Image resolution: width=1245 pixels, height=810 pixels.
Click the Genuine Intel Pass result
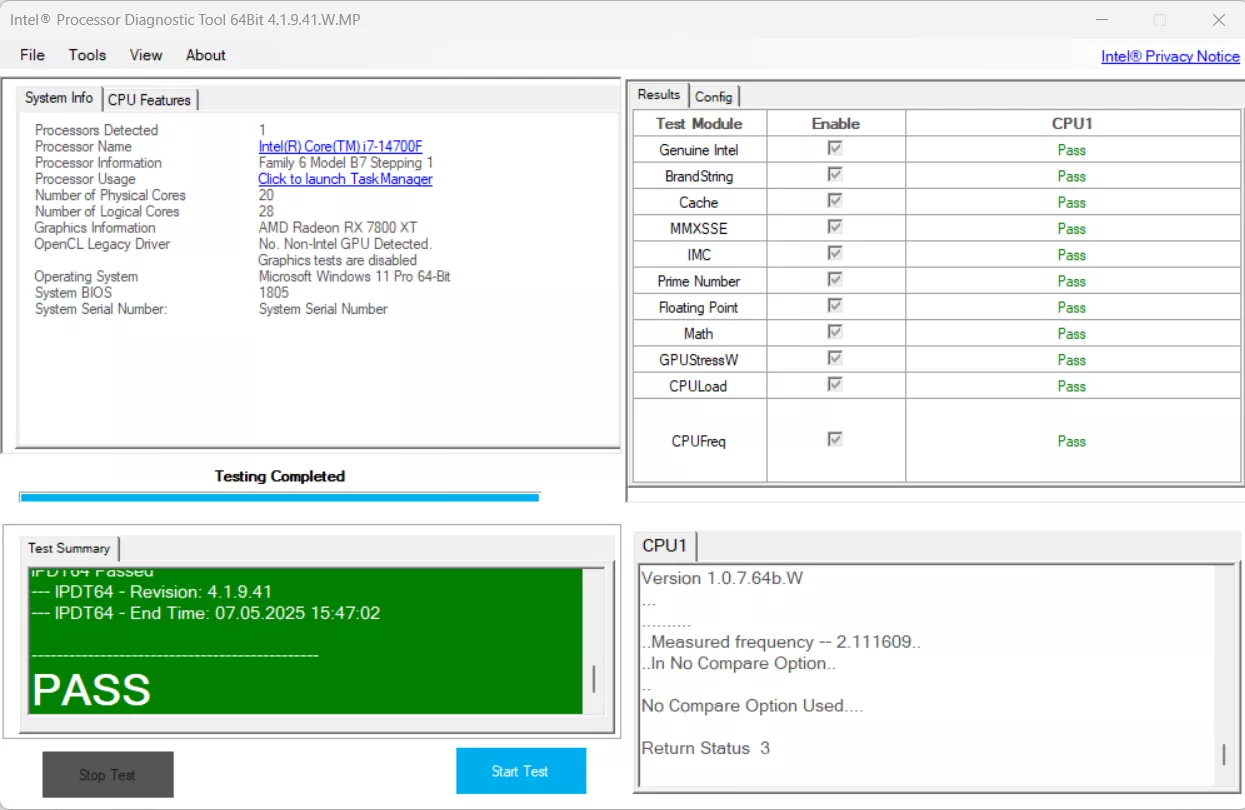pos(1071,150)
